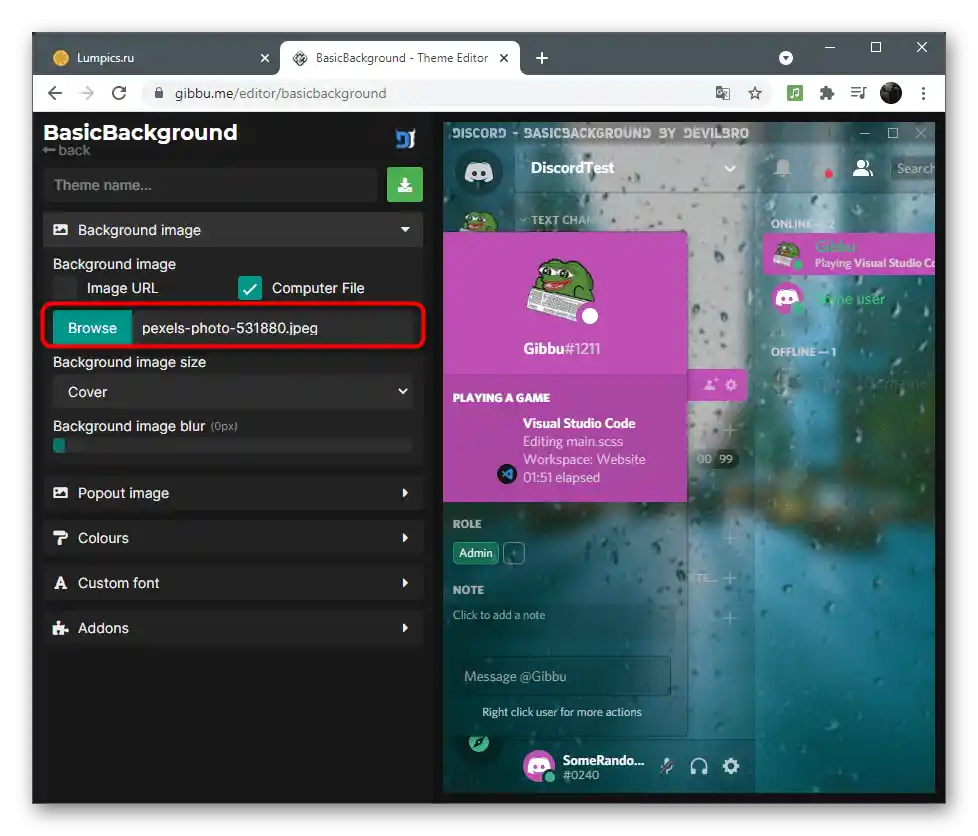The width and height of the screenshot is (978, 836).
Task: Click the tab search dropdown circle icon
Action: point(786,58)
